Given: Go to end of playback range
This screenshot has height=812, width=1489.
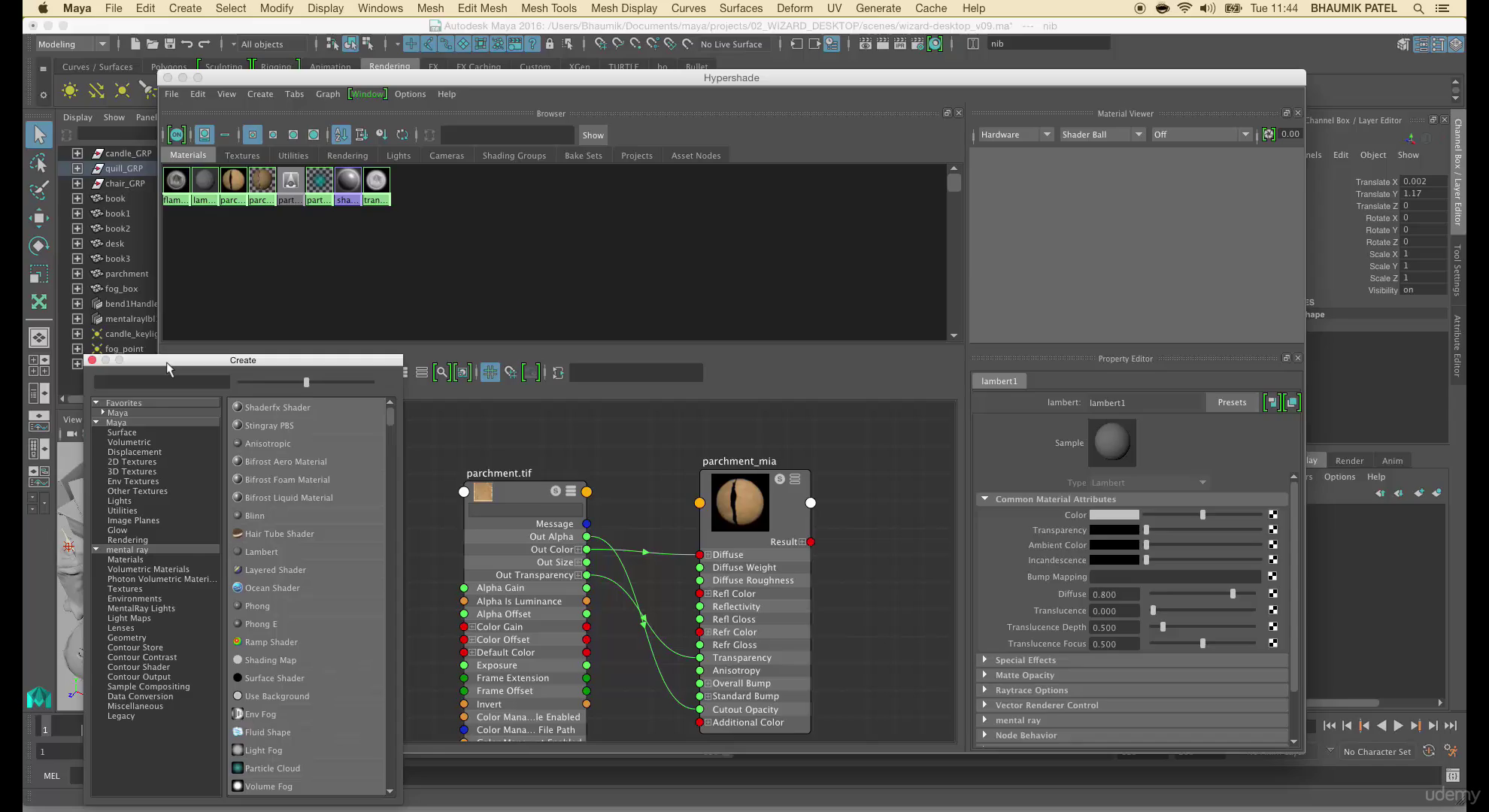Looking at the screenshot, I should coord(1451,726).
